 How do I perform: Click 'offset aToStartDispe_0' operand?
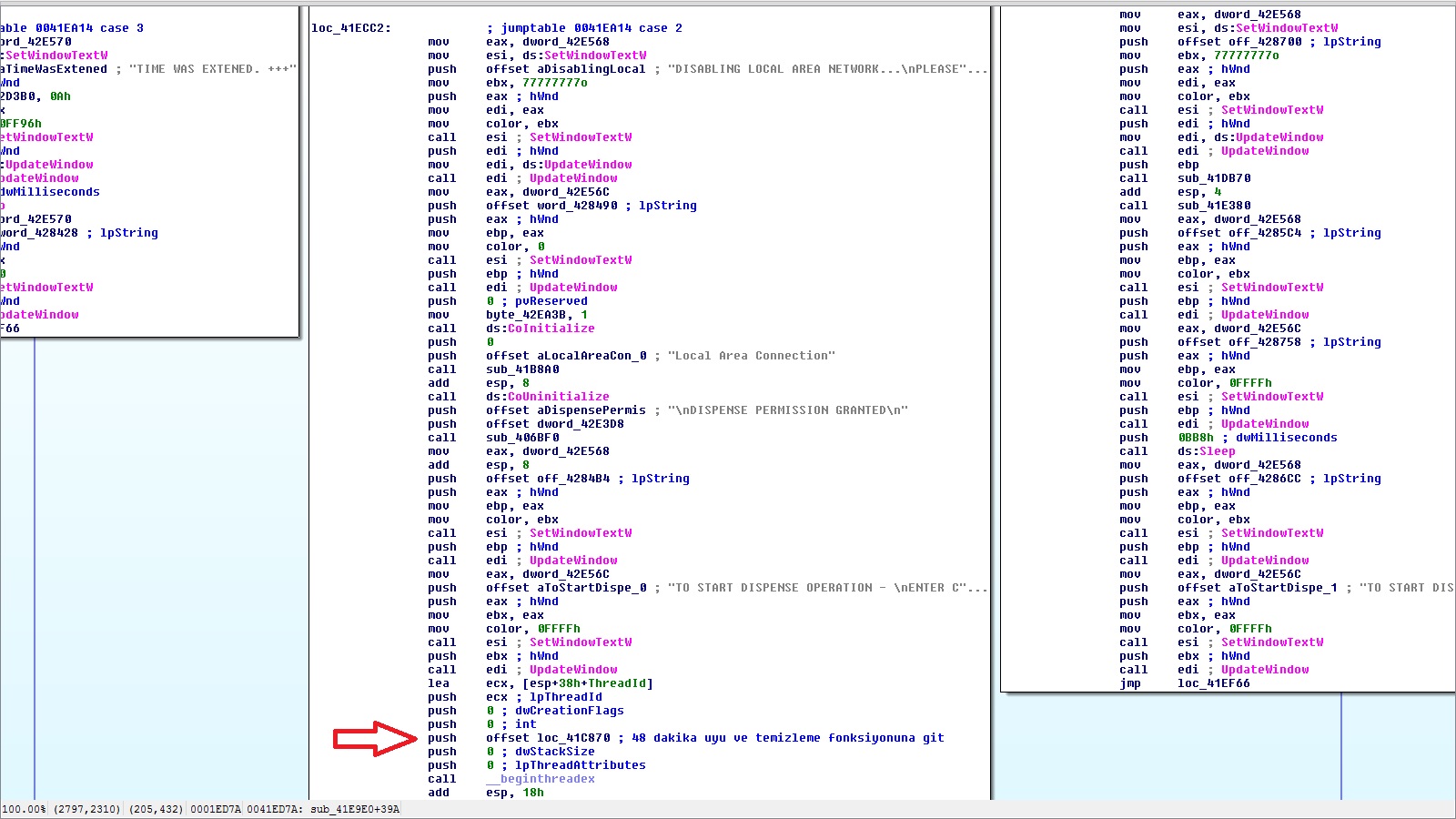click(566, 588)
